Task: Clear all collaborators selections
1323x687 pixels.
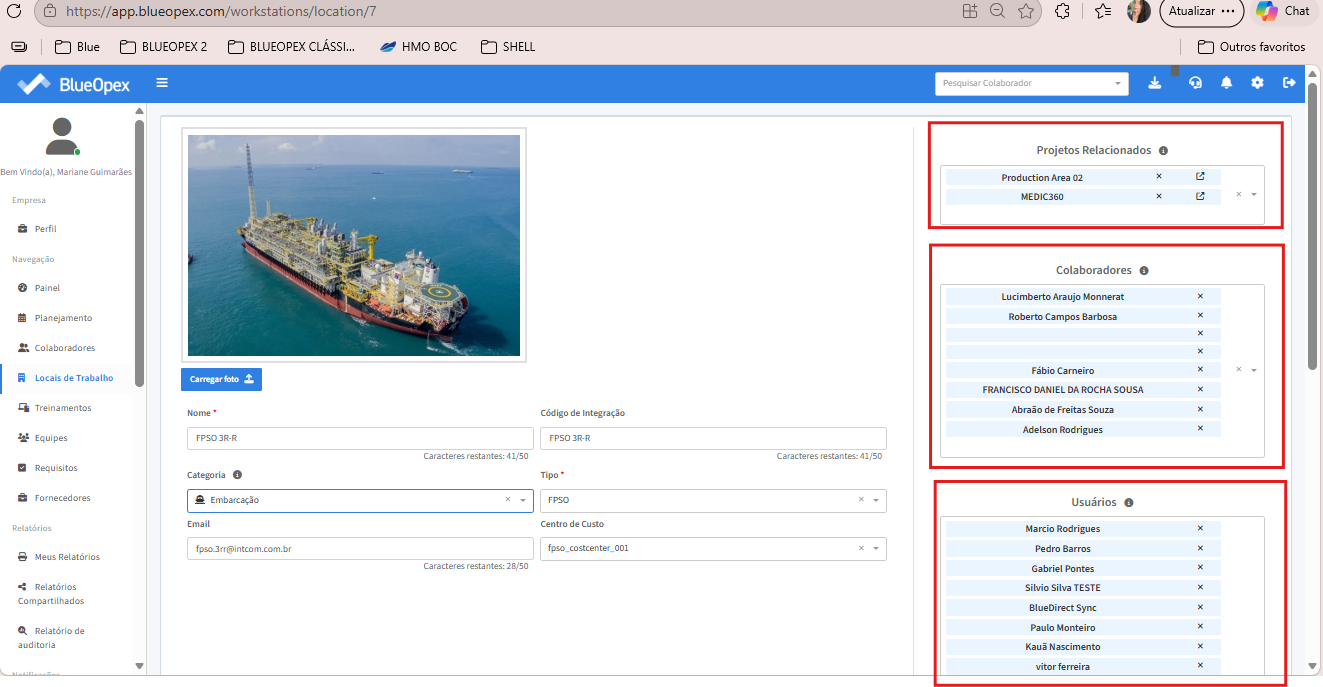Action: pos(1238,369)
